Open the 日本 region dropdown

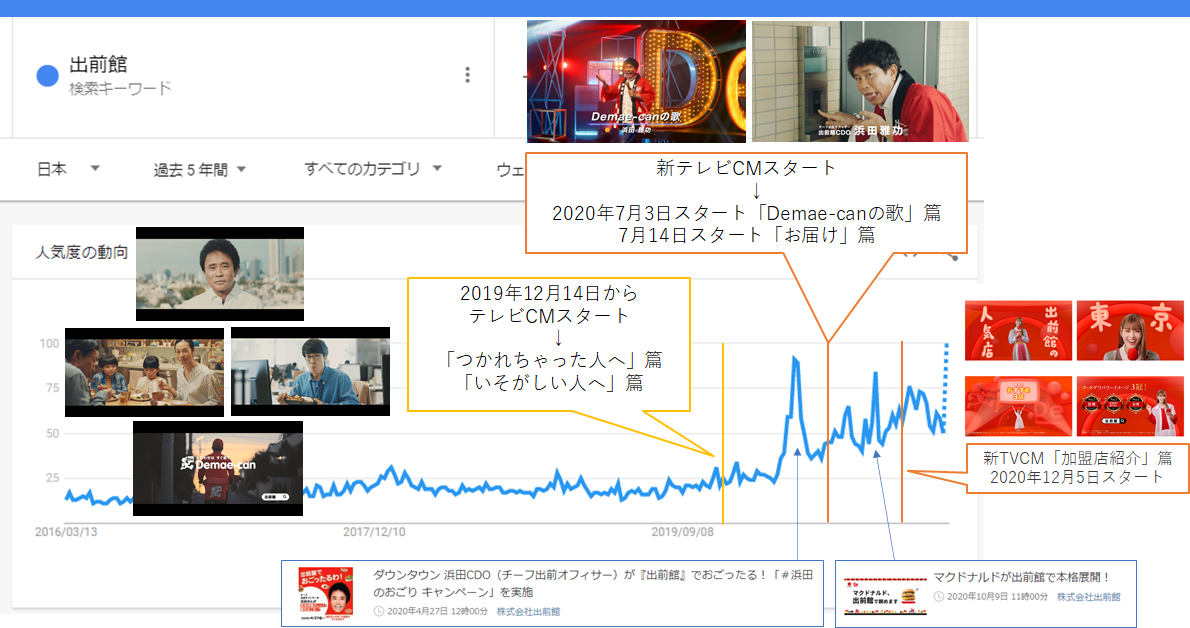click(x=68, y=169)
